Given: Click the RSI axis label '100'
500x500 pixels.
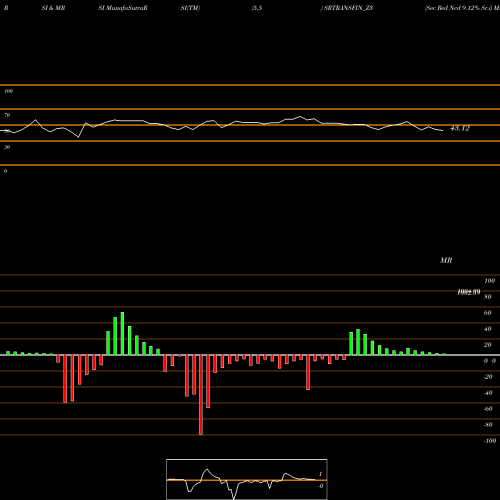Looking at the screenshot, I should (8, 91).
